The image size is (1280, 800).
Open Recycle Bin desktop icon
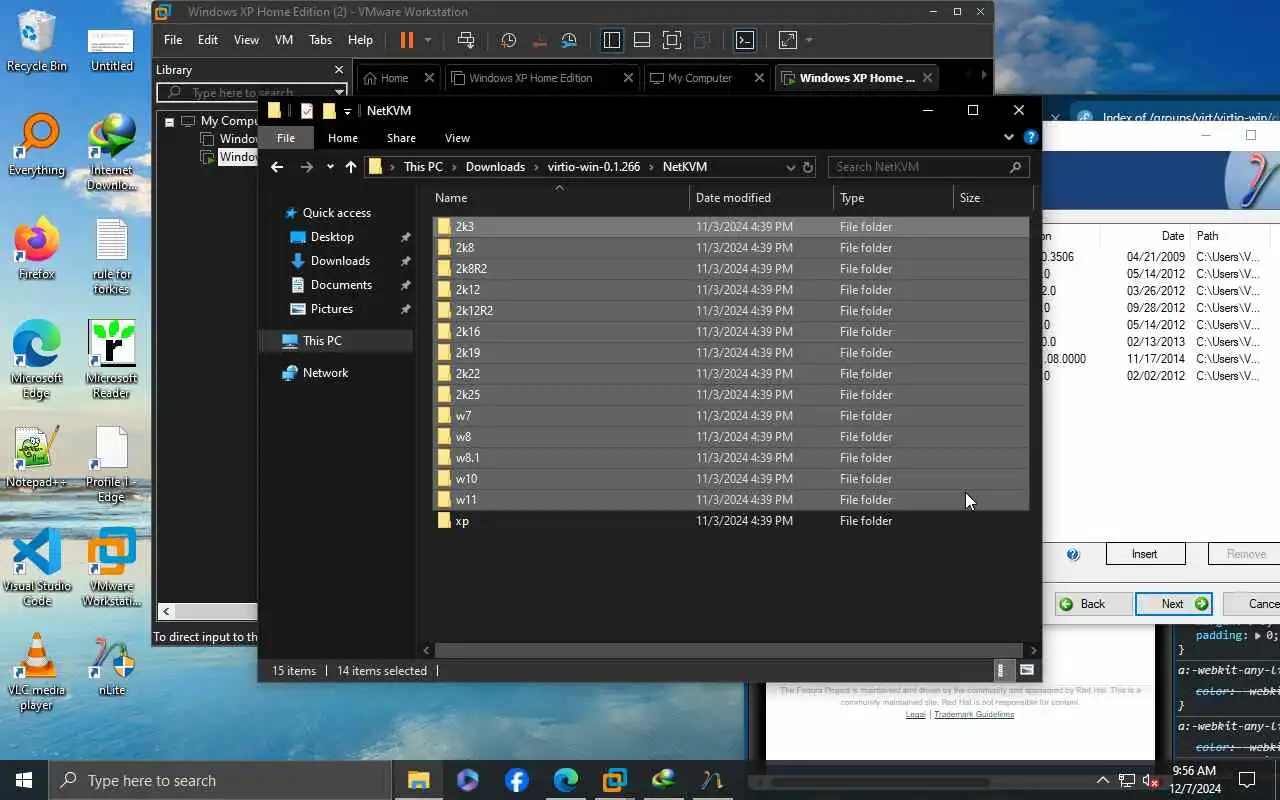pos(37,41)
